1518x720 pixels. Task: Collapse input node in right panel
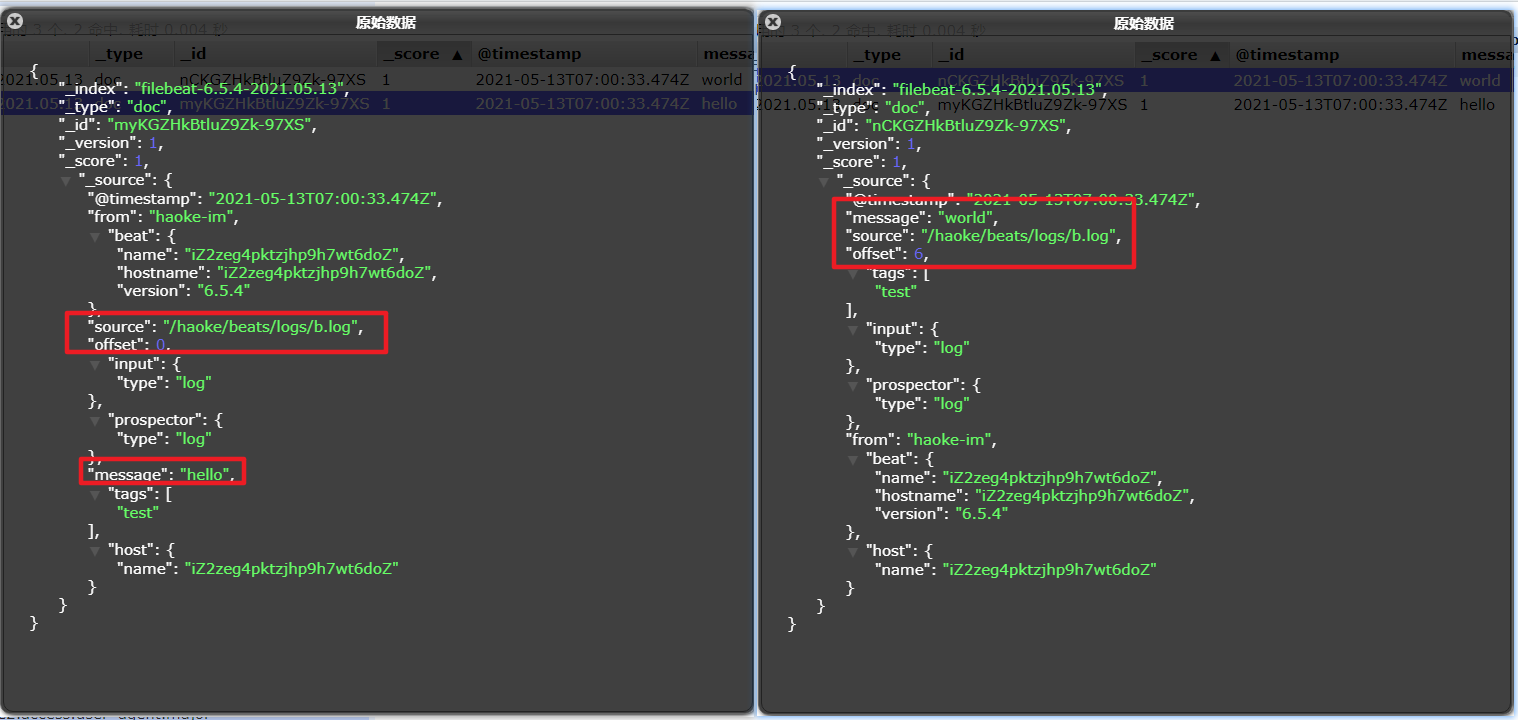[x=853, y=329]
